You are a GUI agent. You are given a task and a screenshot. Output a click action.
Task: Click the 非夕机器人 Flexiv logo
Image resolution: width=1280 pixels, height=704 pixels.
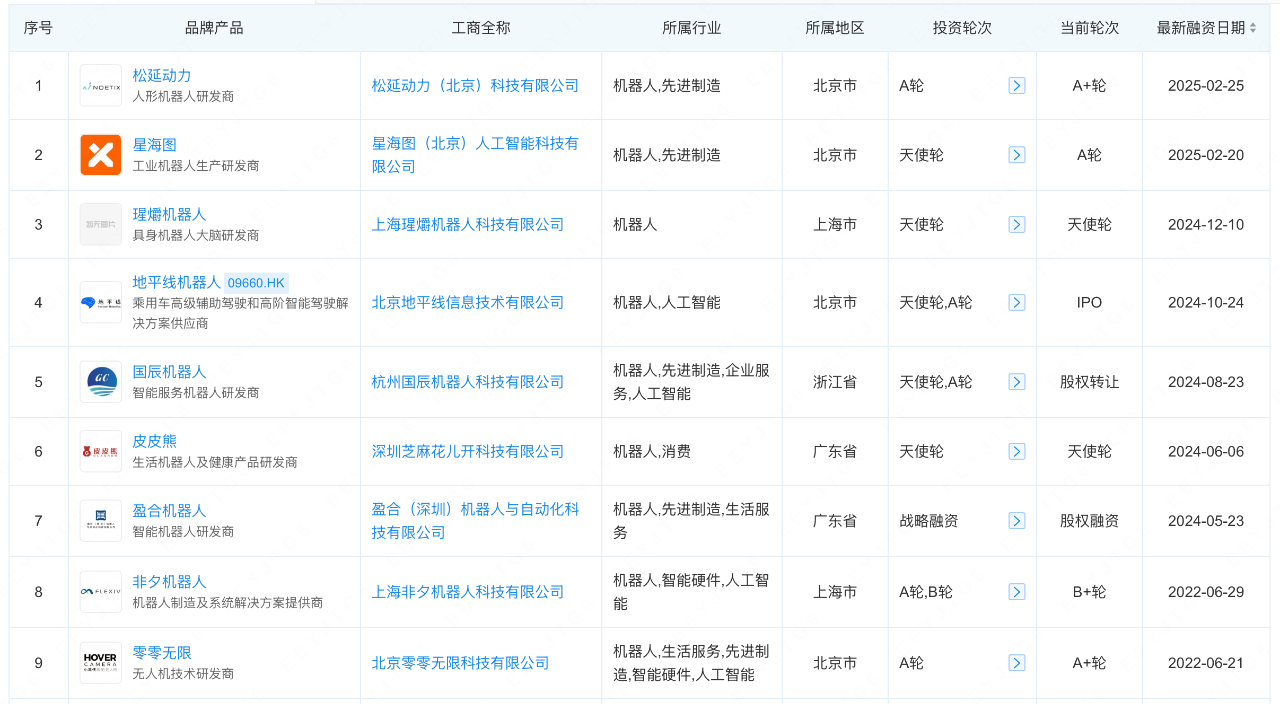click(x=101, y=591)
